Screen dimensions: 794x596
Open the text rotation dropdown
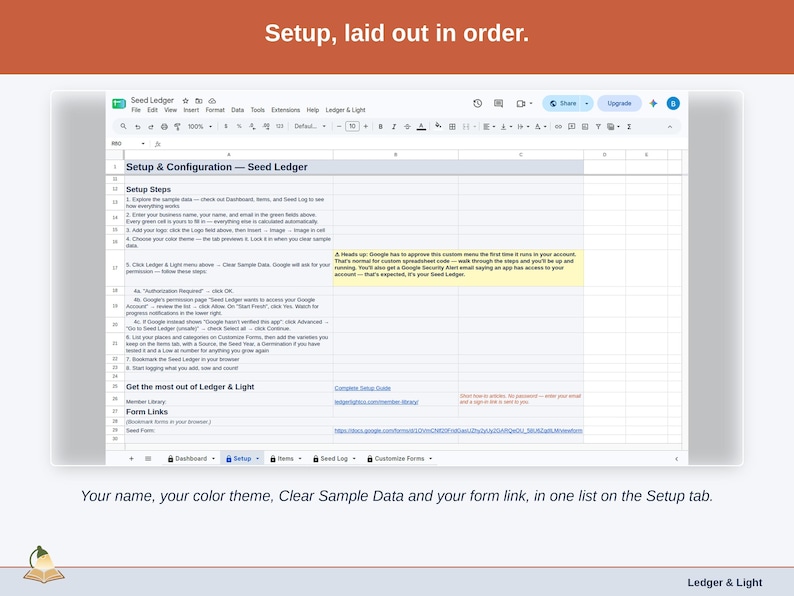[540, 127]
